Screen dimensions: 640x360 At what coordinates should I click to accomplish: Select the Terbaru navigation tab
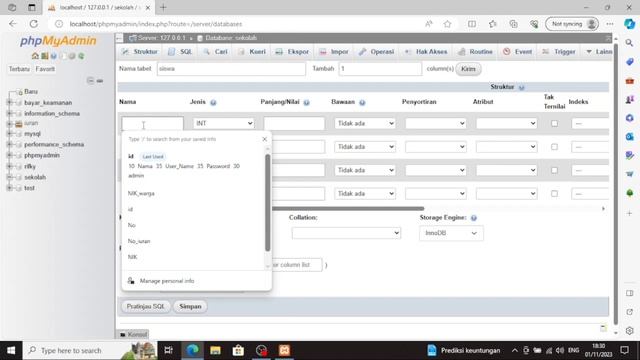coord(19,69)
